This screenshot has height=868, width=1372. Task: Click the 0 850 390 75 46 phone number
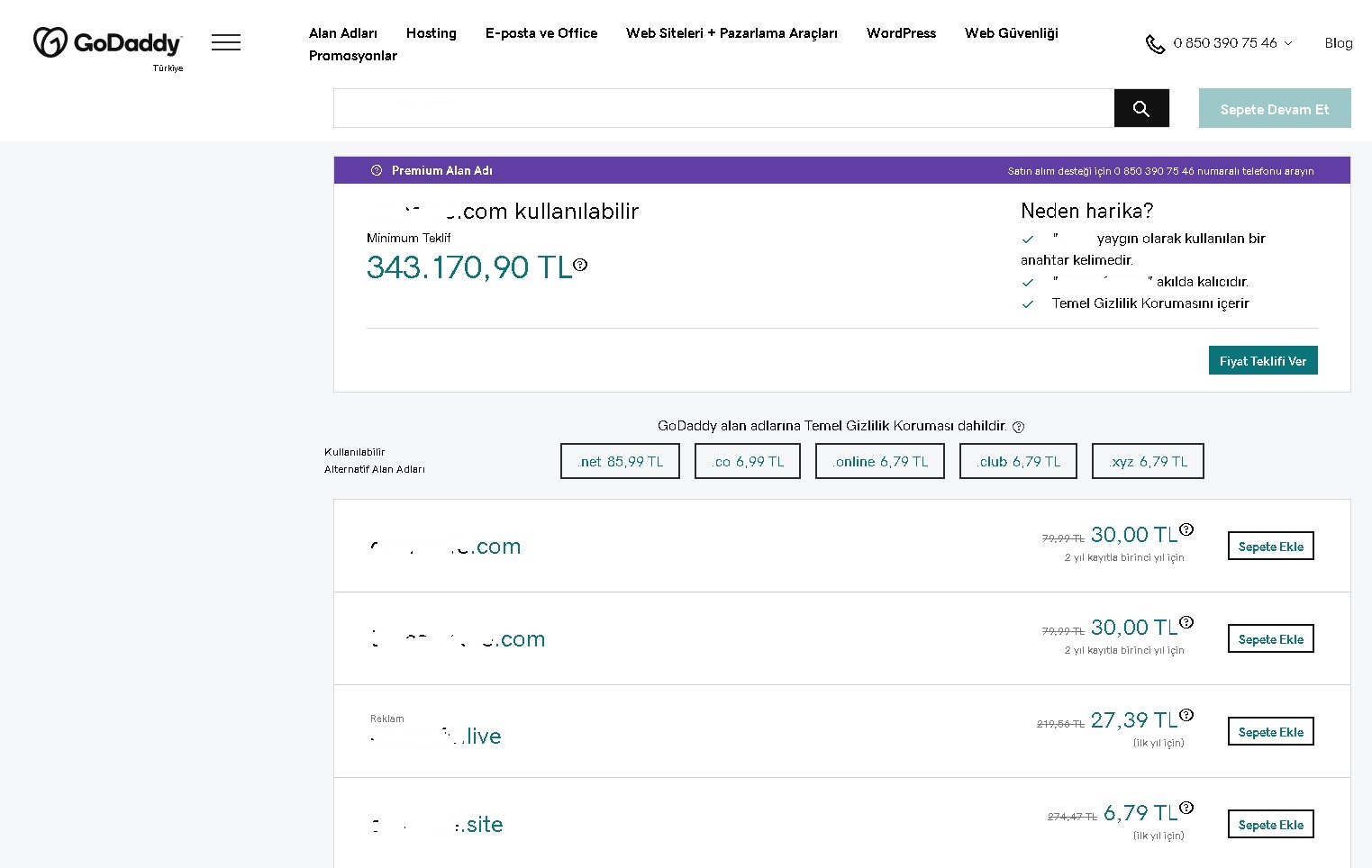coord(1225,43)
